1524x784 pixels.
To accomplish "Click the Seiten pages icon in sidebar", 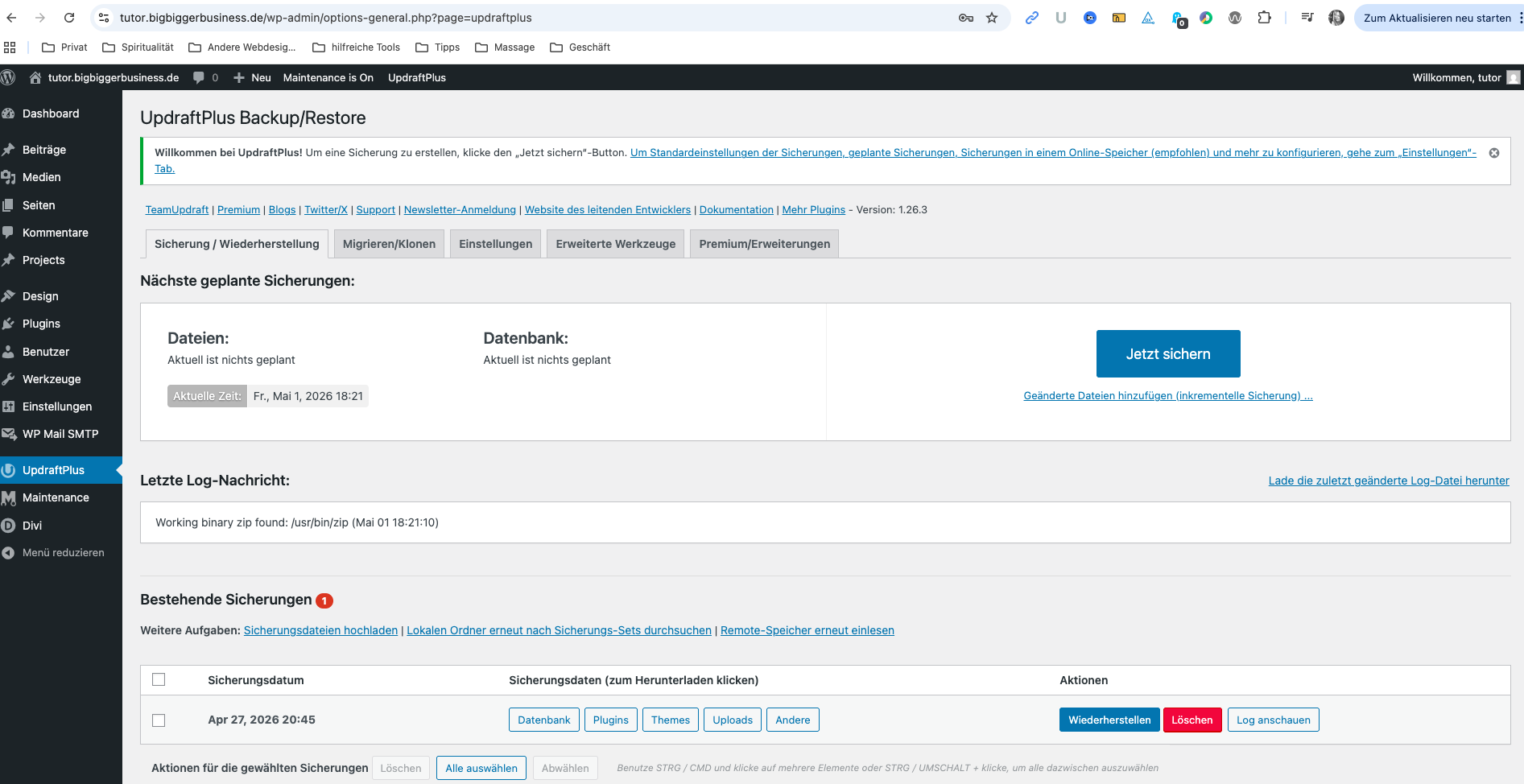I will pyautogui.click(x=9, y=205).
